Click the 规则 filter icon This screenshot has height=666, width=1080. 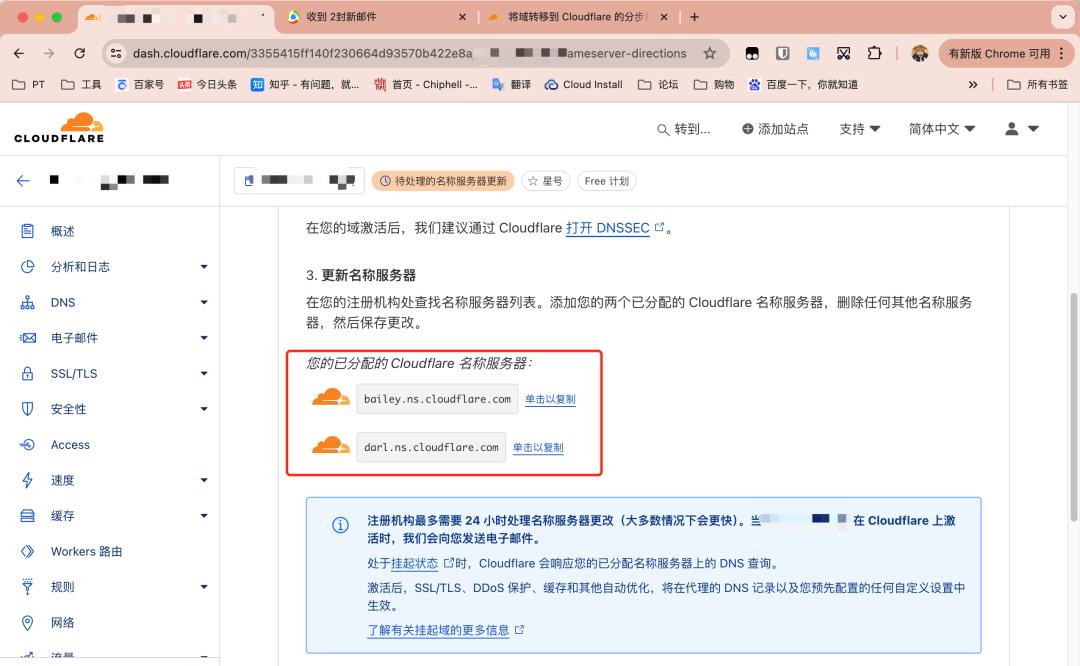point(28,587)
